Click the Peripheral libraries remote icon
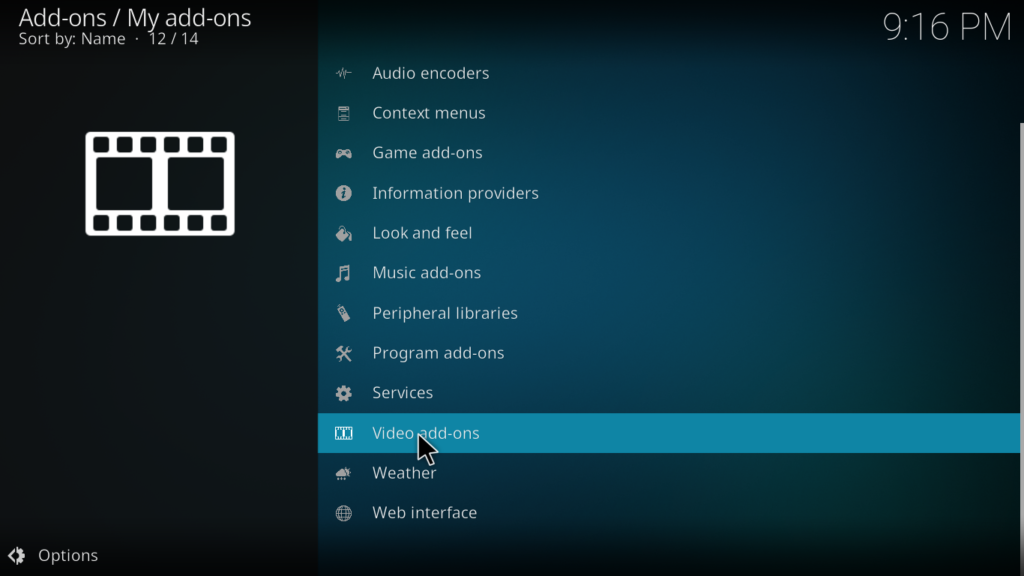Viewport: 1024px width, 576px height. 344,313
